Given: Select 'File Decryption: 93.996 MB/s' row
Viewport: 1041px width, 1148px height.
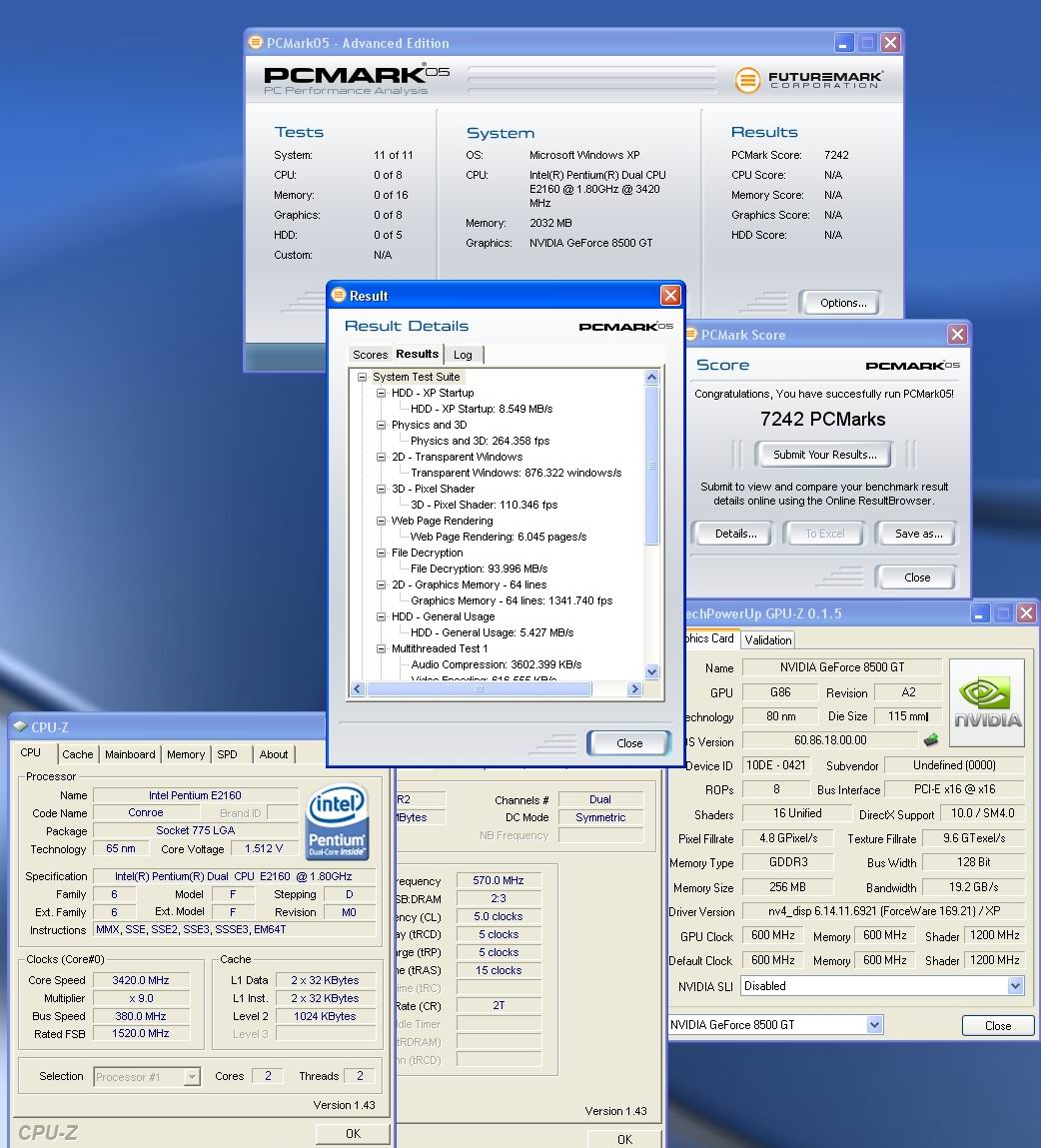Looking at the screenshot, I should [479, 569].
